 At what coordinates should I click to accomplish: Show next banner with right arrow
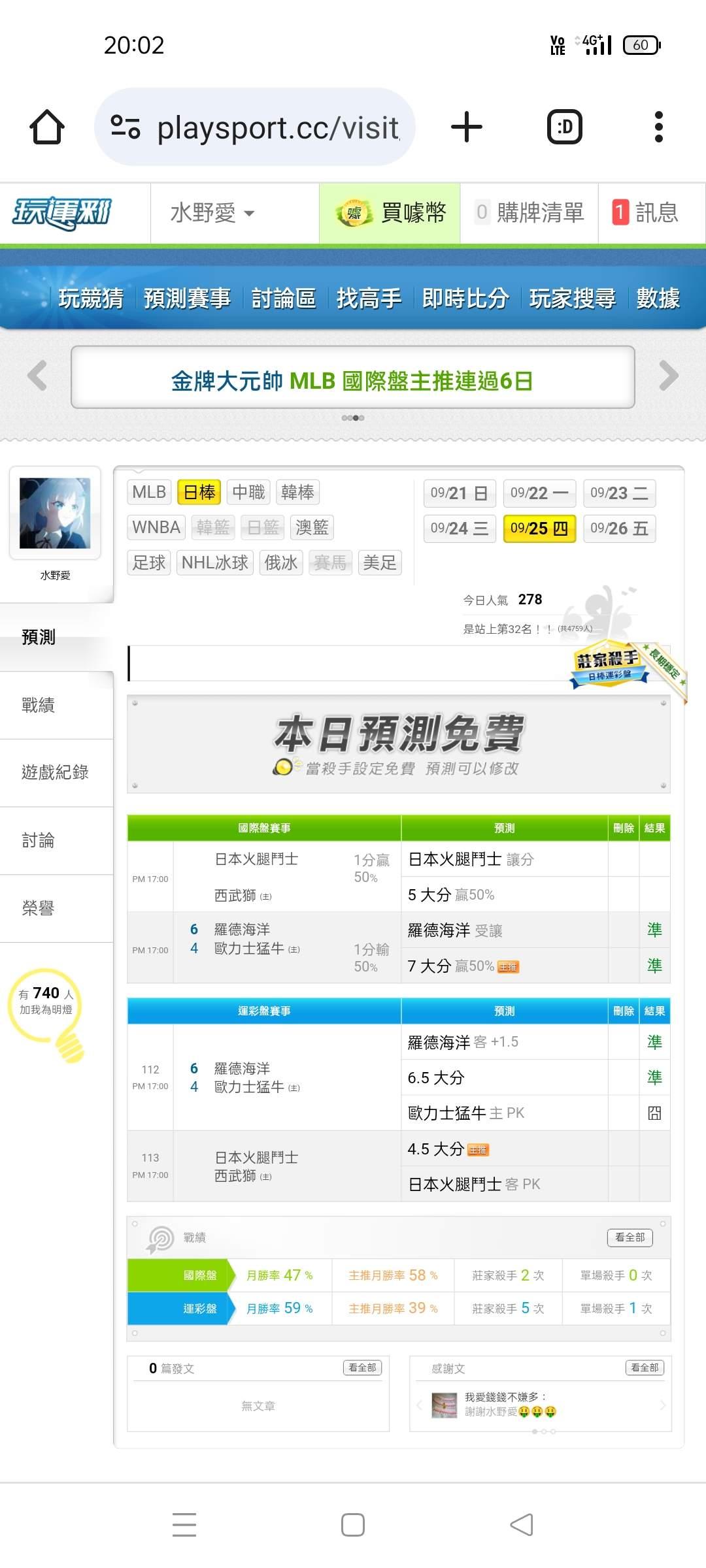[669, 376]
